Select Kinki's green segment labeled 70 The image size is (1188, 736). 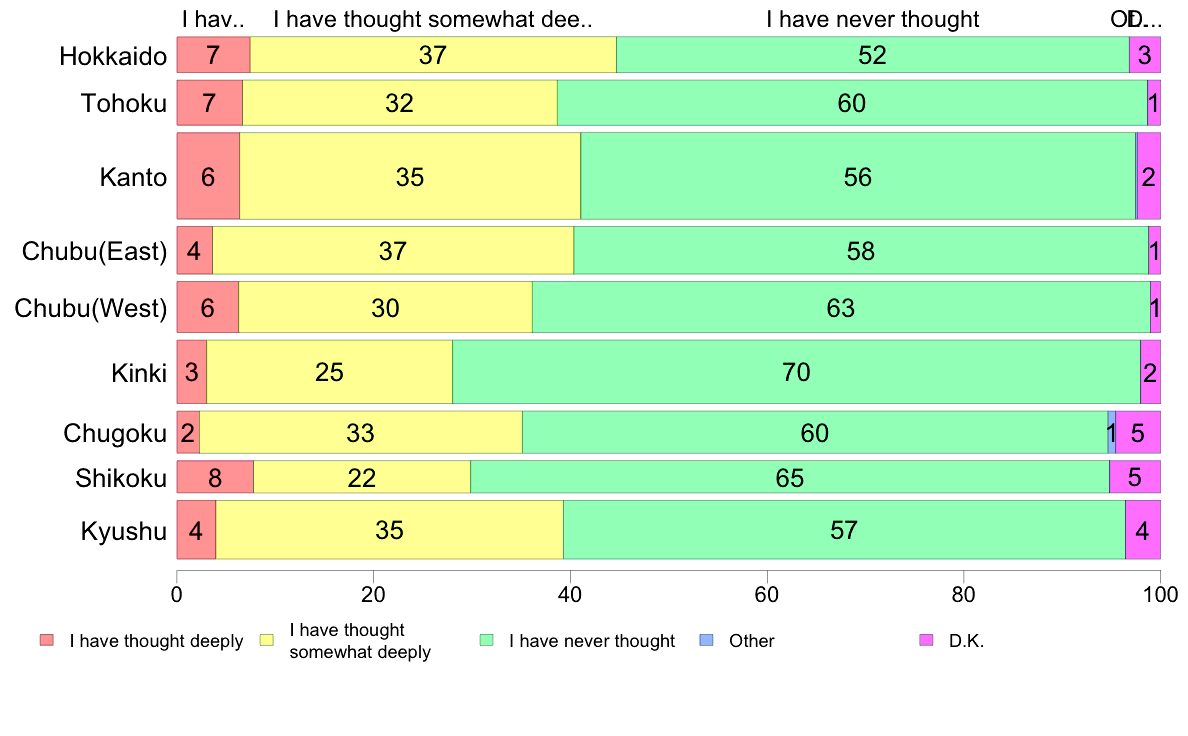(x=796, y=372)
